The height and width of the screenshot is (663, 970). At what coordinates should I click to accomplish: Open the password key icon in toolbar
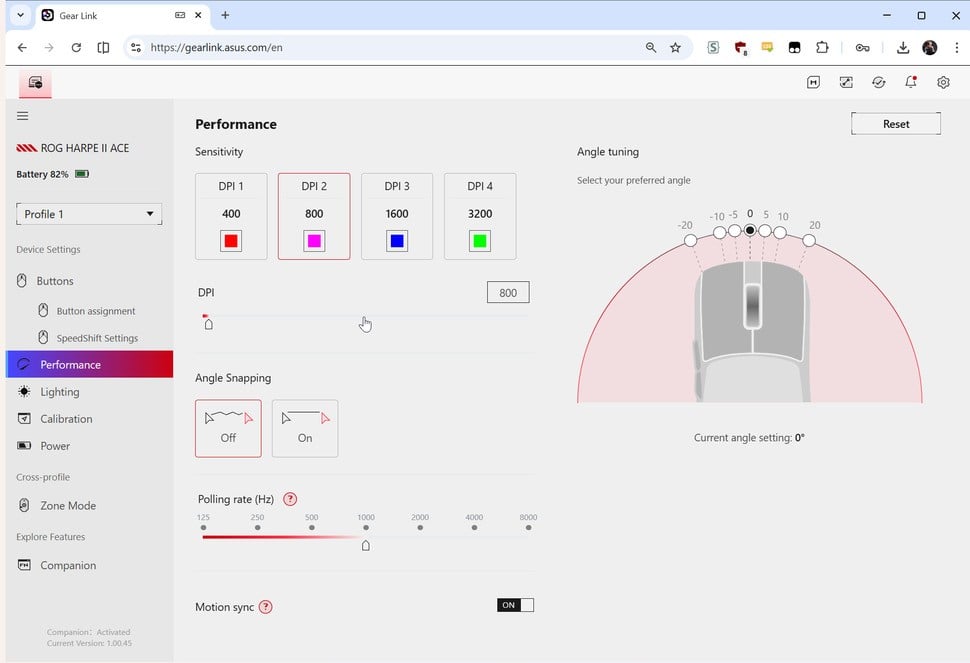862,48
